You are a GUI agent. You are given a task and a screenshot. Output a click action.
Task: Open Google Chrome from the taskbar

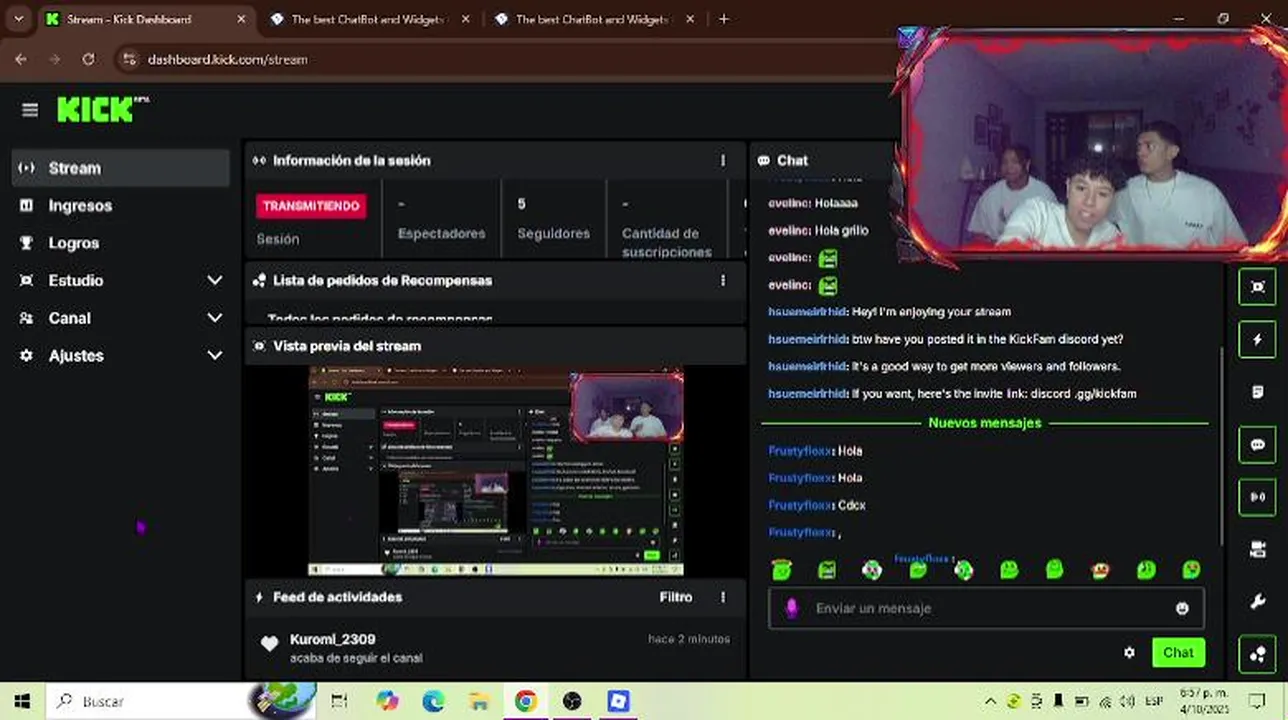526,701
